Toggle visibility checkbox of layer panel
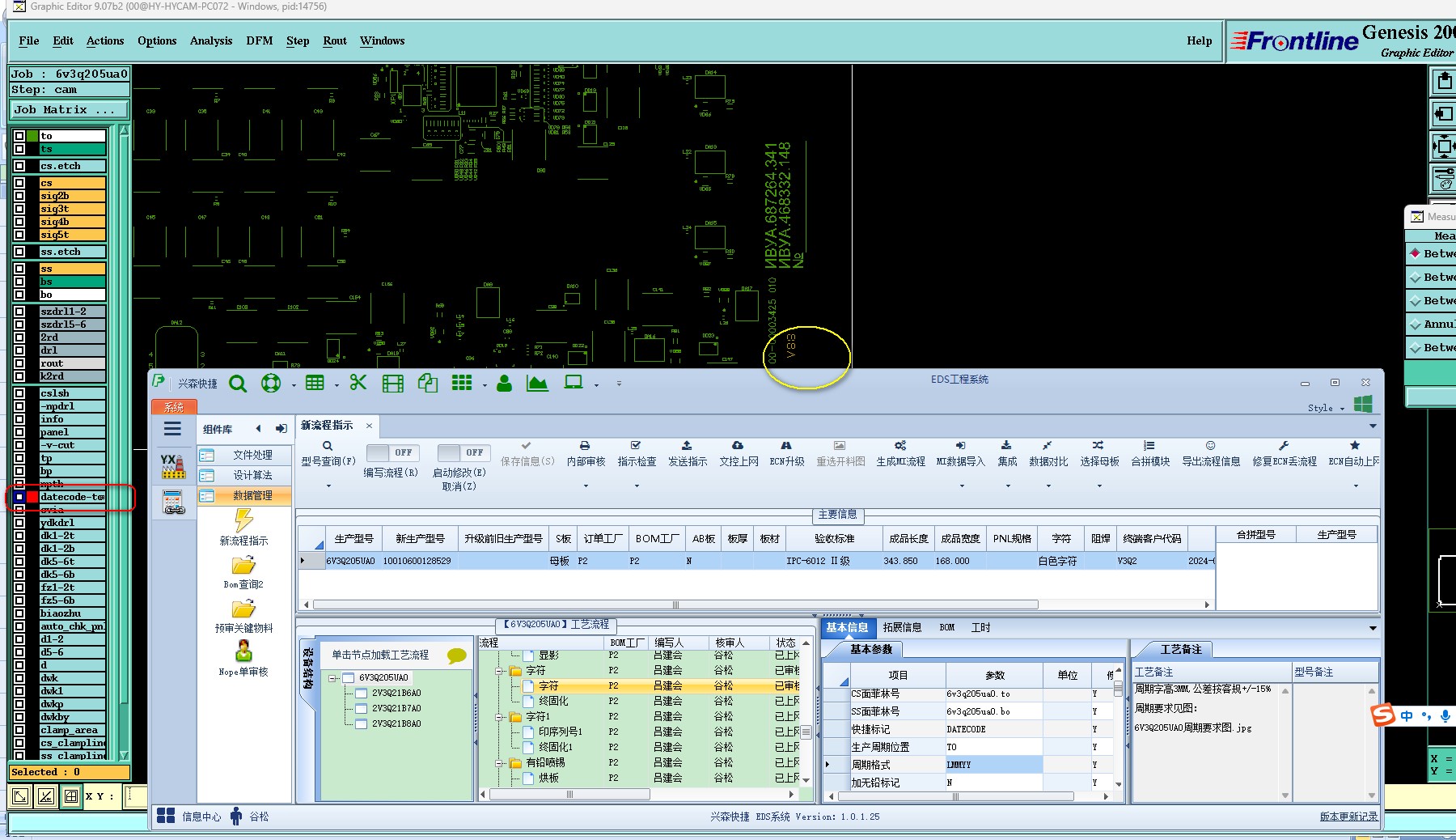This screenshot has height=840, width=1456. (x=19, y=432)
